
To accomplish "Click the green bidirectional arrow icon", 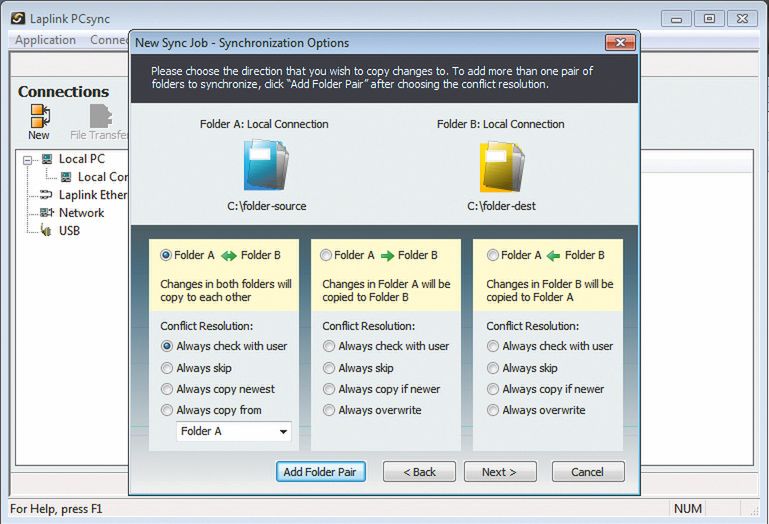I will point(229,256).
